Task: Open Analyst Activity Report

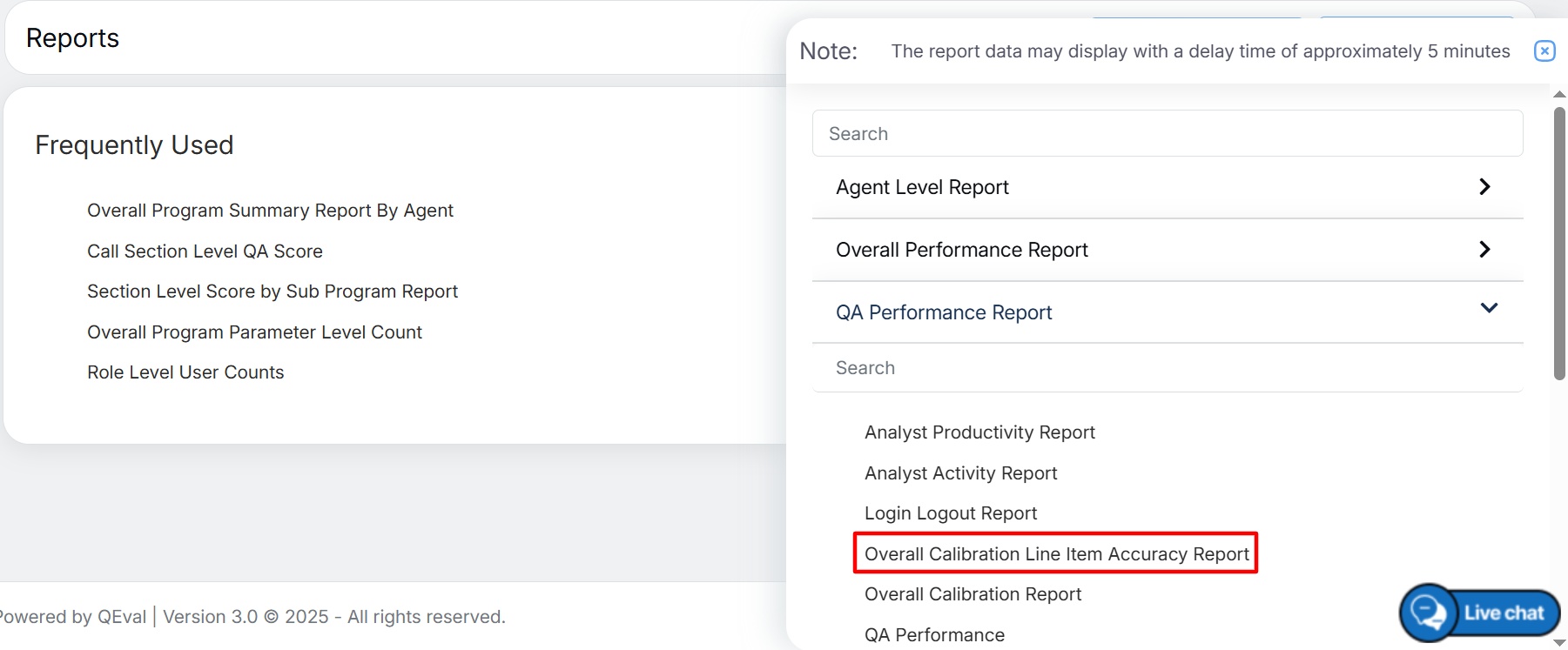Action: tap(960, 473)
